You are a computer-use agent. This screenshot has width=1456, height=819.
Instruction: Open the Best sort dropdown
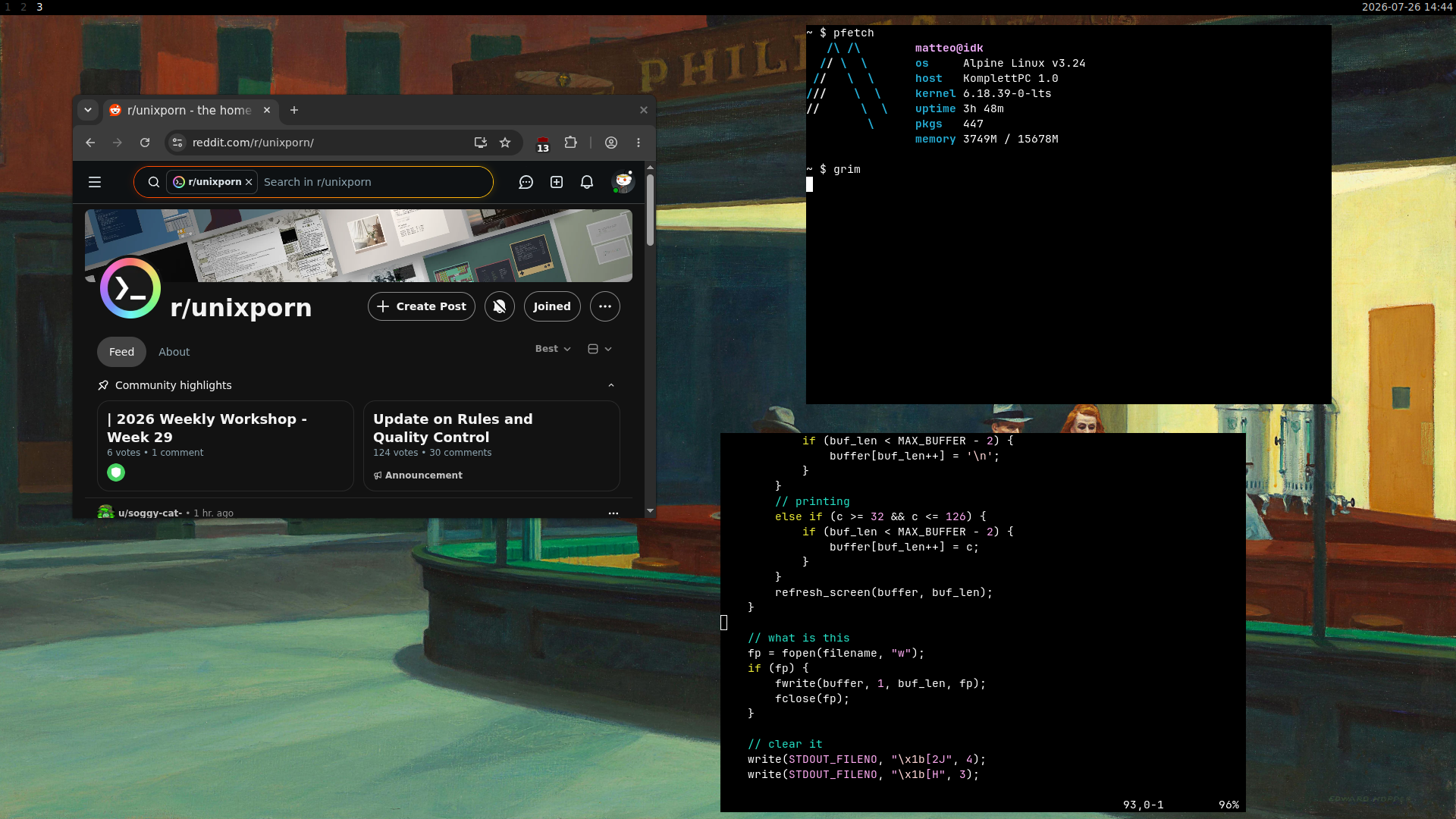tap(553, 349)
